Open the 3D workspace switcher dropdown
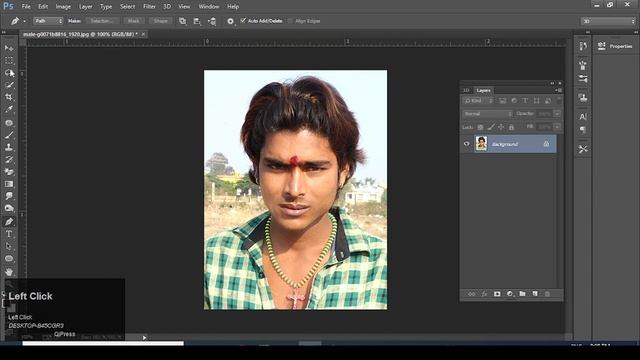Image resolution: width=640 pixels, height=360 pixels. click(x=608, y=21)
